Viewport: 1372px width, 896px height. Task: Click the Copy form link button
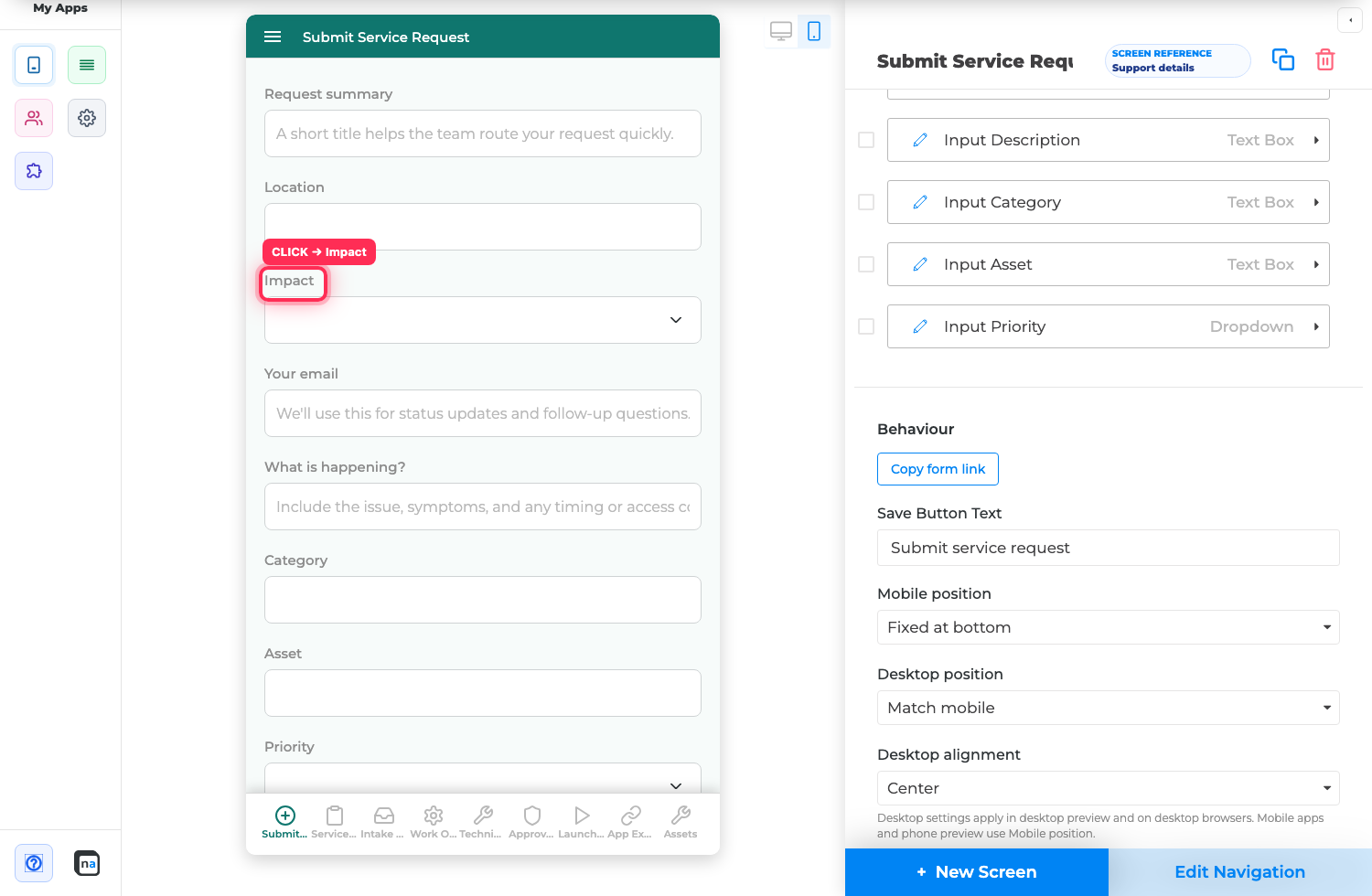(x=938, y=469)
